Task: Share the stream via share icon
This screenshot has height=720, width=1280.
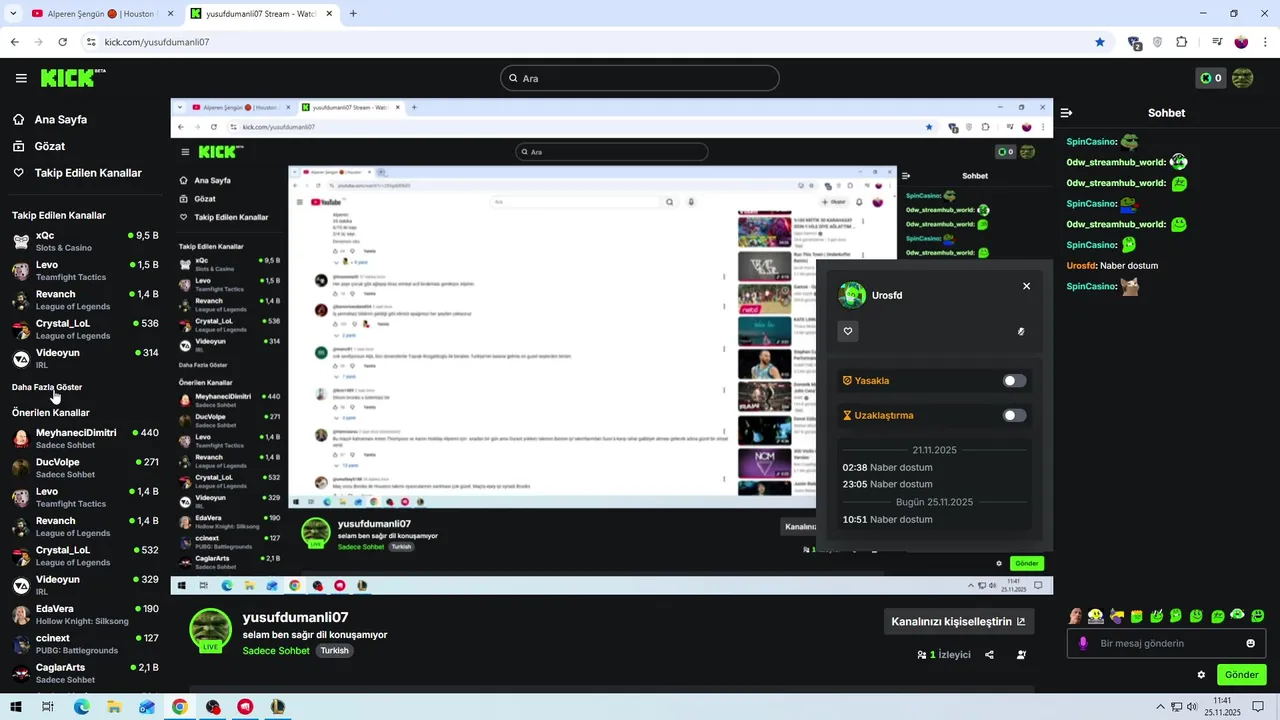Action: tap(989, 655)
